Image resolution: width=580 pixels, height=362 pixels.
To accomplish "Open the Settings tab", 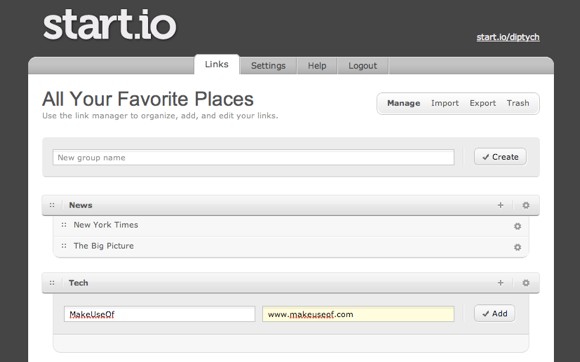I will point(268,66).
